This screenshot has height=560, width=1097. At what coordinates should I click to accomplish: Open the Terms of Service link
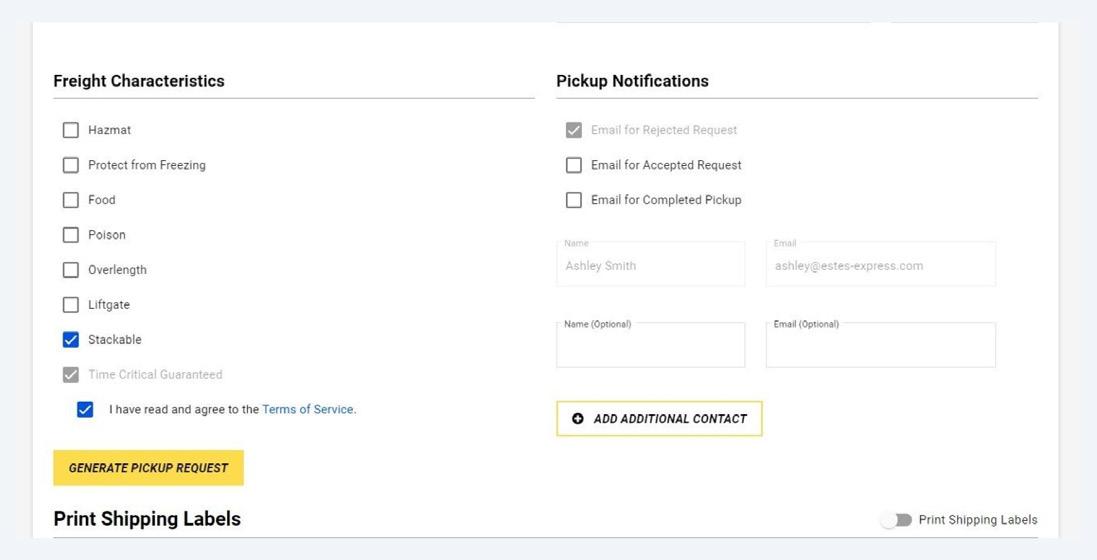tap(307, 409)
